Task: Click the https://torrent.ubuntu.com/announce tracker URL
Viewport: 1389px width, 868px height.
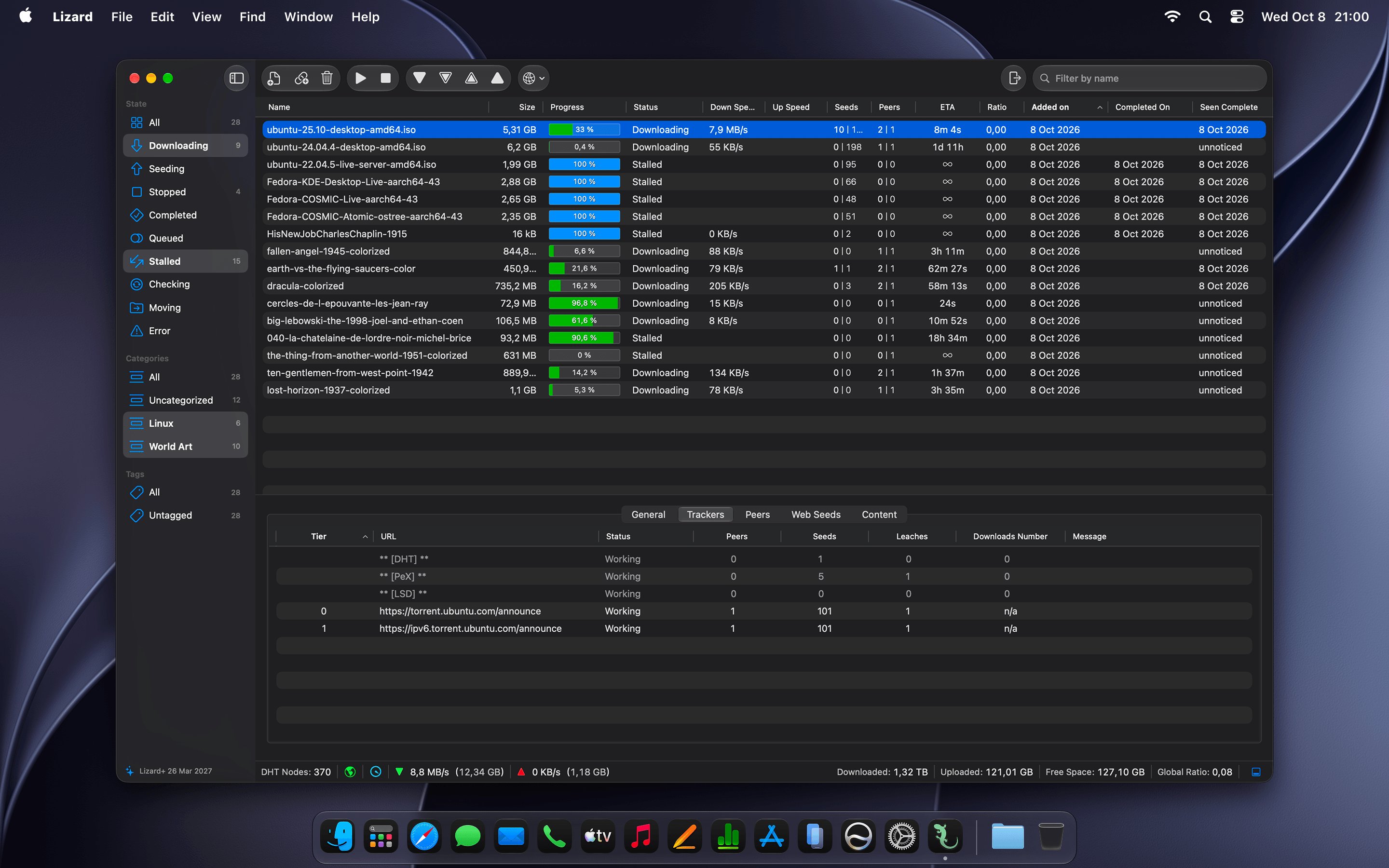Action: [460, 611]
